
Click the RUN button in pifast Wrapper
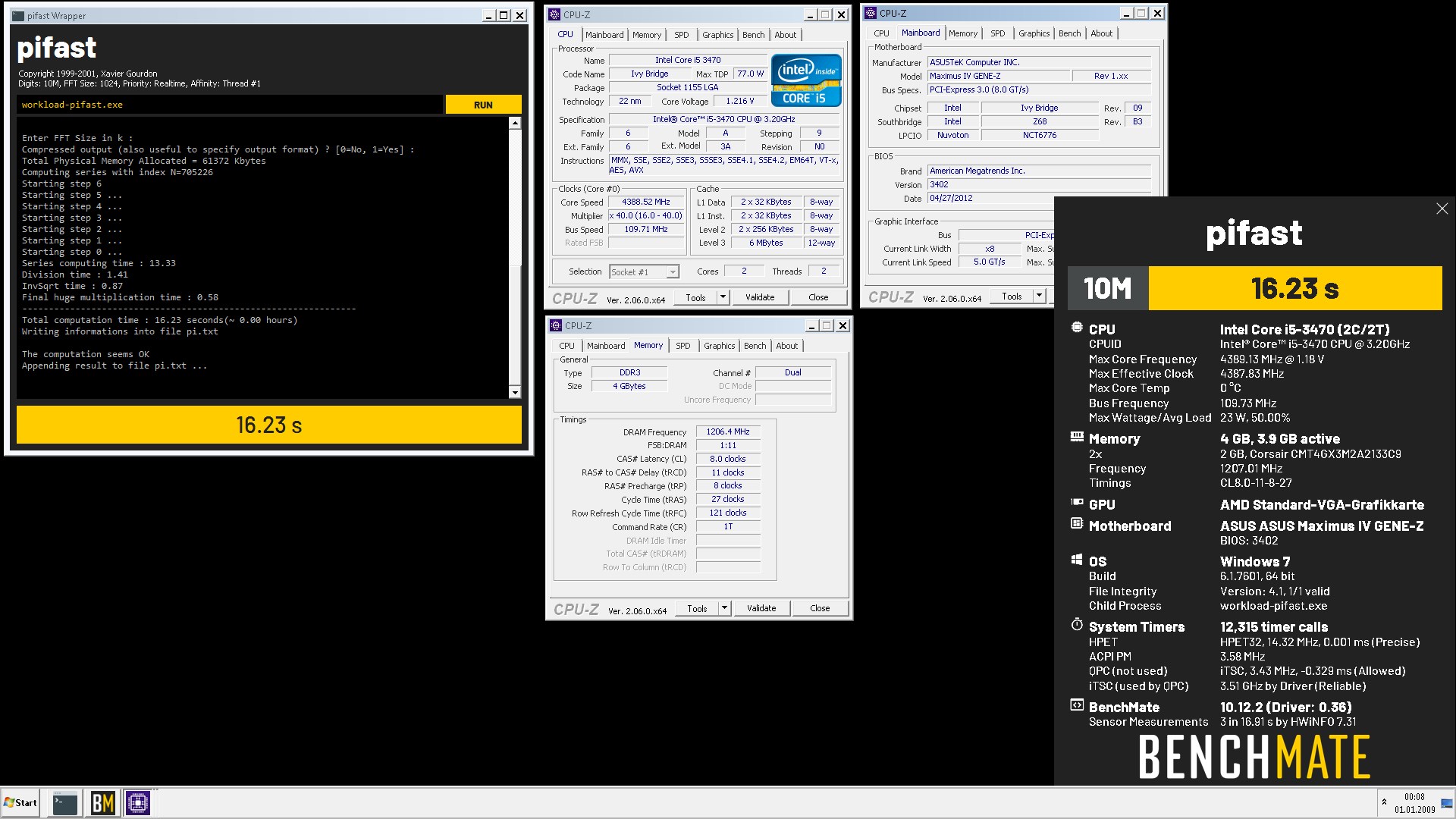click(483, 105)
